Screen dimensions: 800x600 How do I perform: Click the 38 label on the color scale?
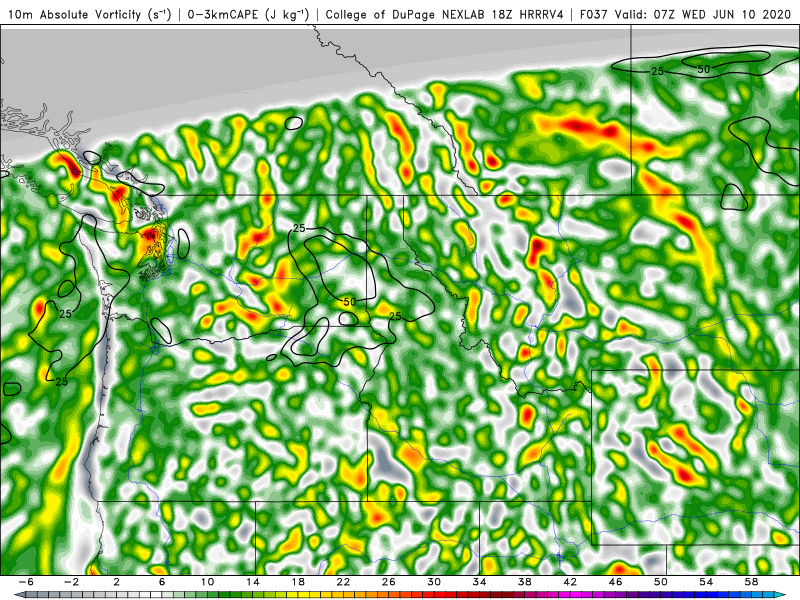pos(524,582)
